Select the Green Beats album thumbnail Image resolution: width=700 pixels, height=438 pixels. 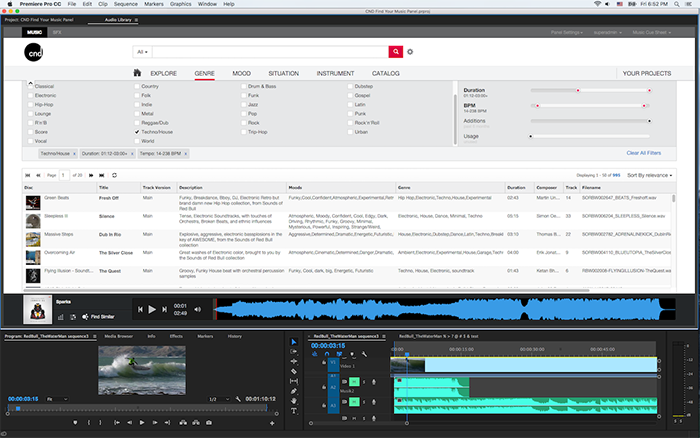(x=34, y=202)
